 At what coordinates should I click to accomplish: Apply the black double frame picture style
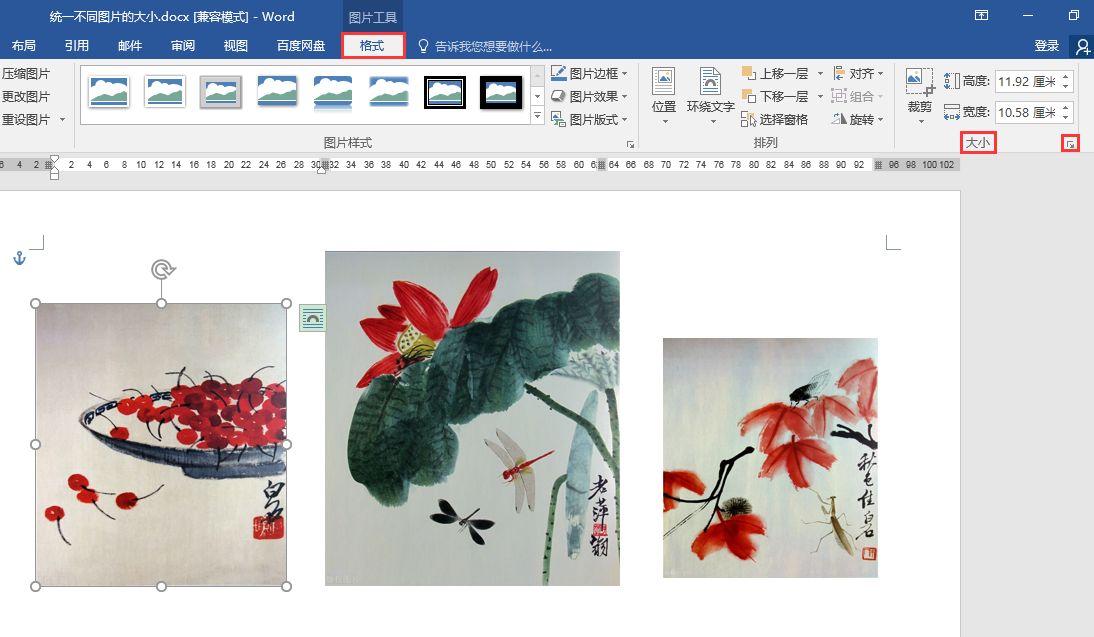(445, 92)
